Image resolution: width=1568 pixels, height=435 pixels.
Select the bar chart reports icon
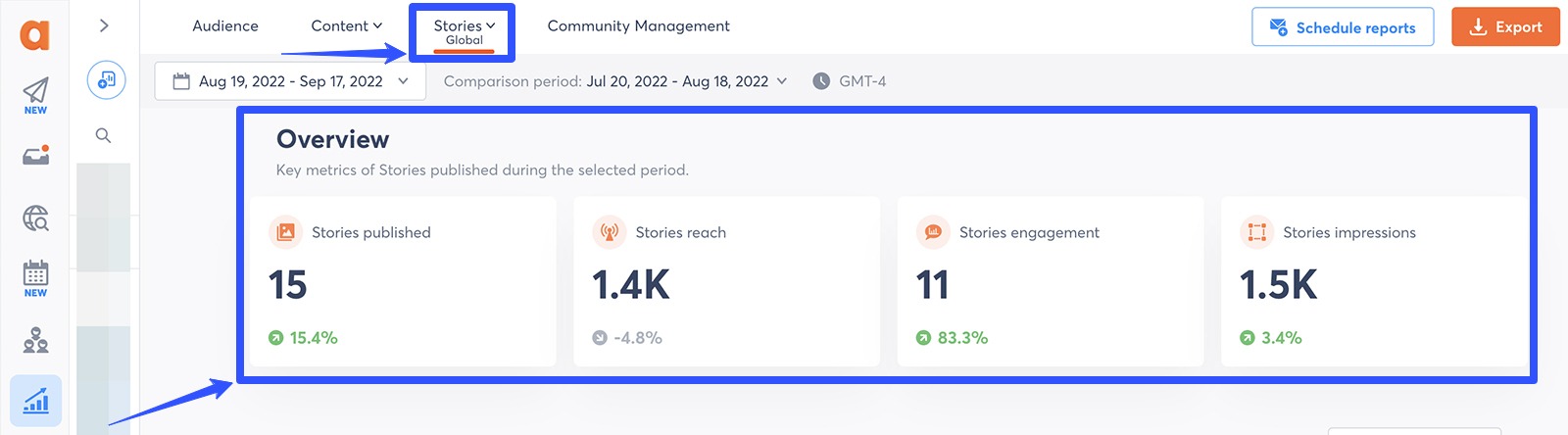point(35,401)
